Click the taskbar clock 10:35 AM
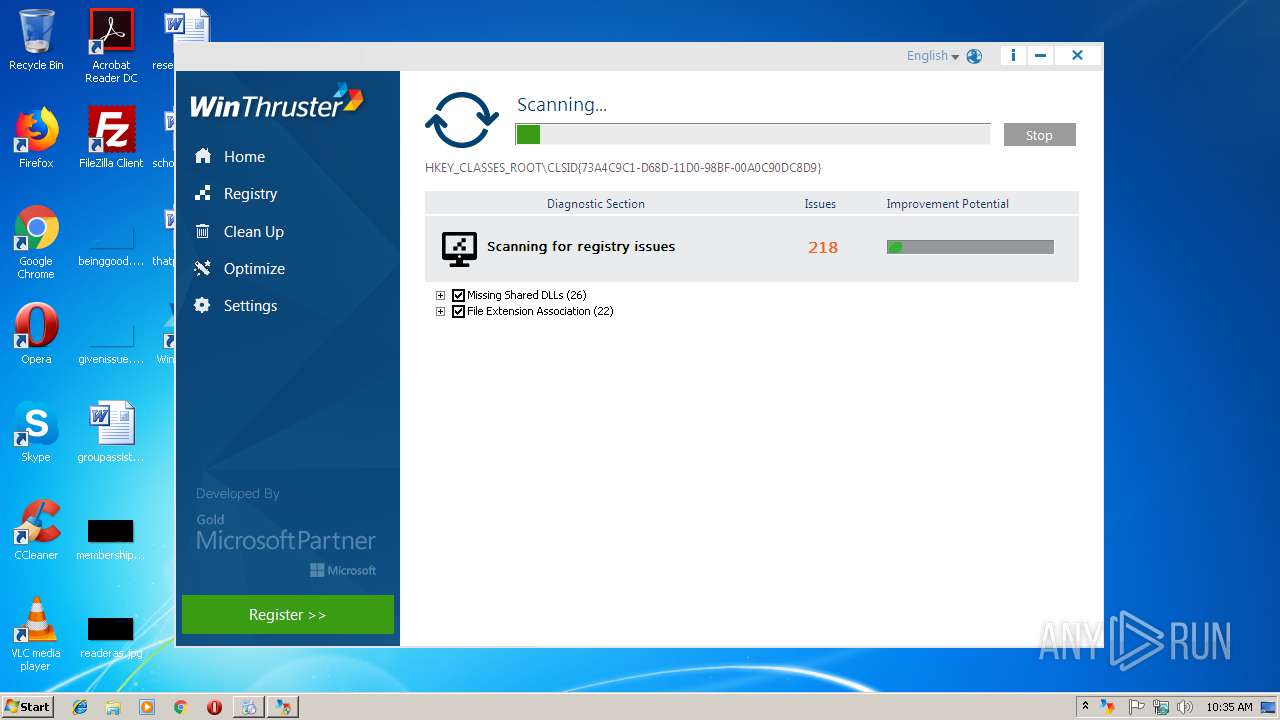1280x720 pixels. [1229, 707]
